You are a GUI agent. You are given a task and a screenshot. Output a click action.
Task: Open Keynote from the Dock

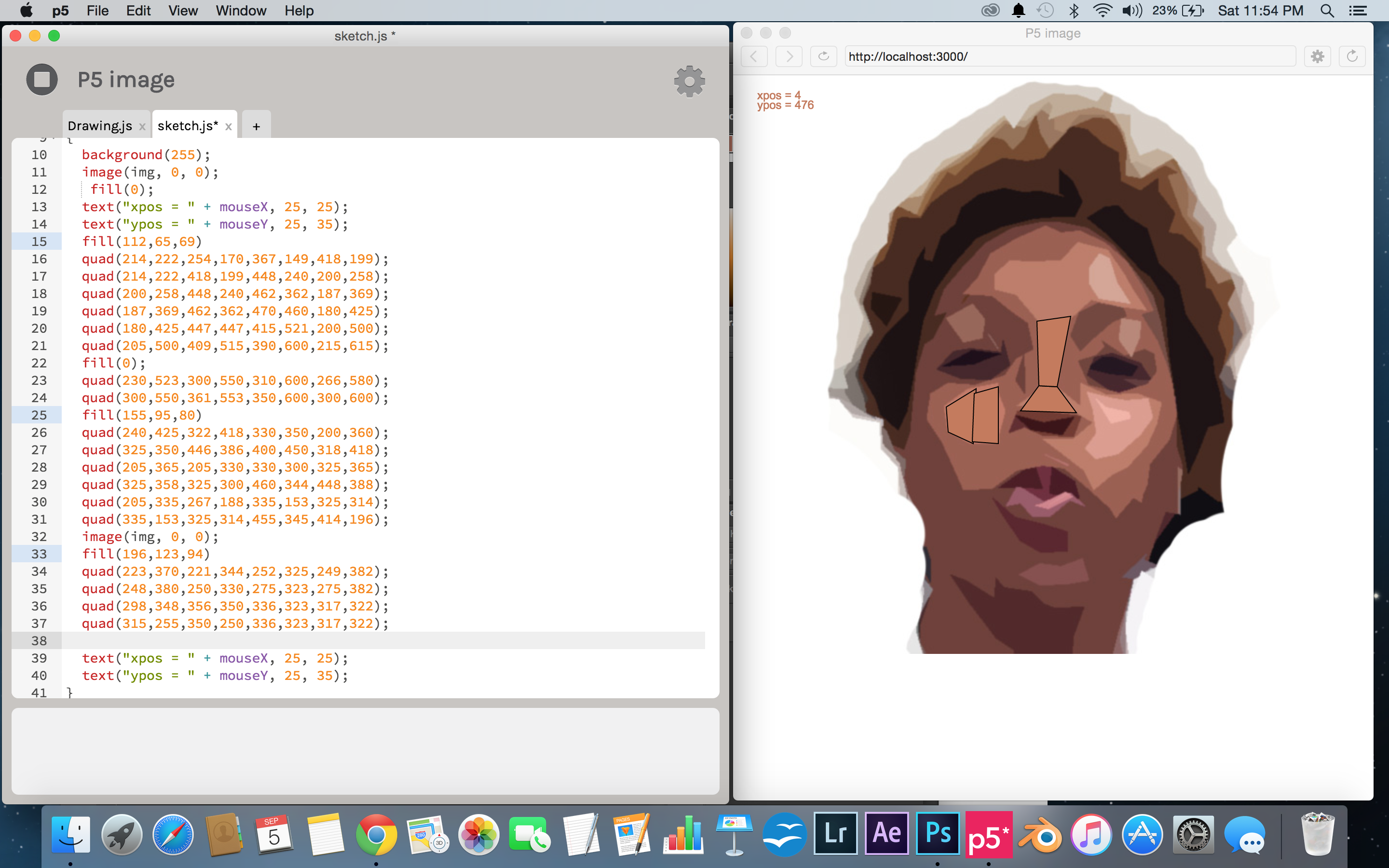pos(734,835)
